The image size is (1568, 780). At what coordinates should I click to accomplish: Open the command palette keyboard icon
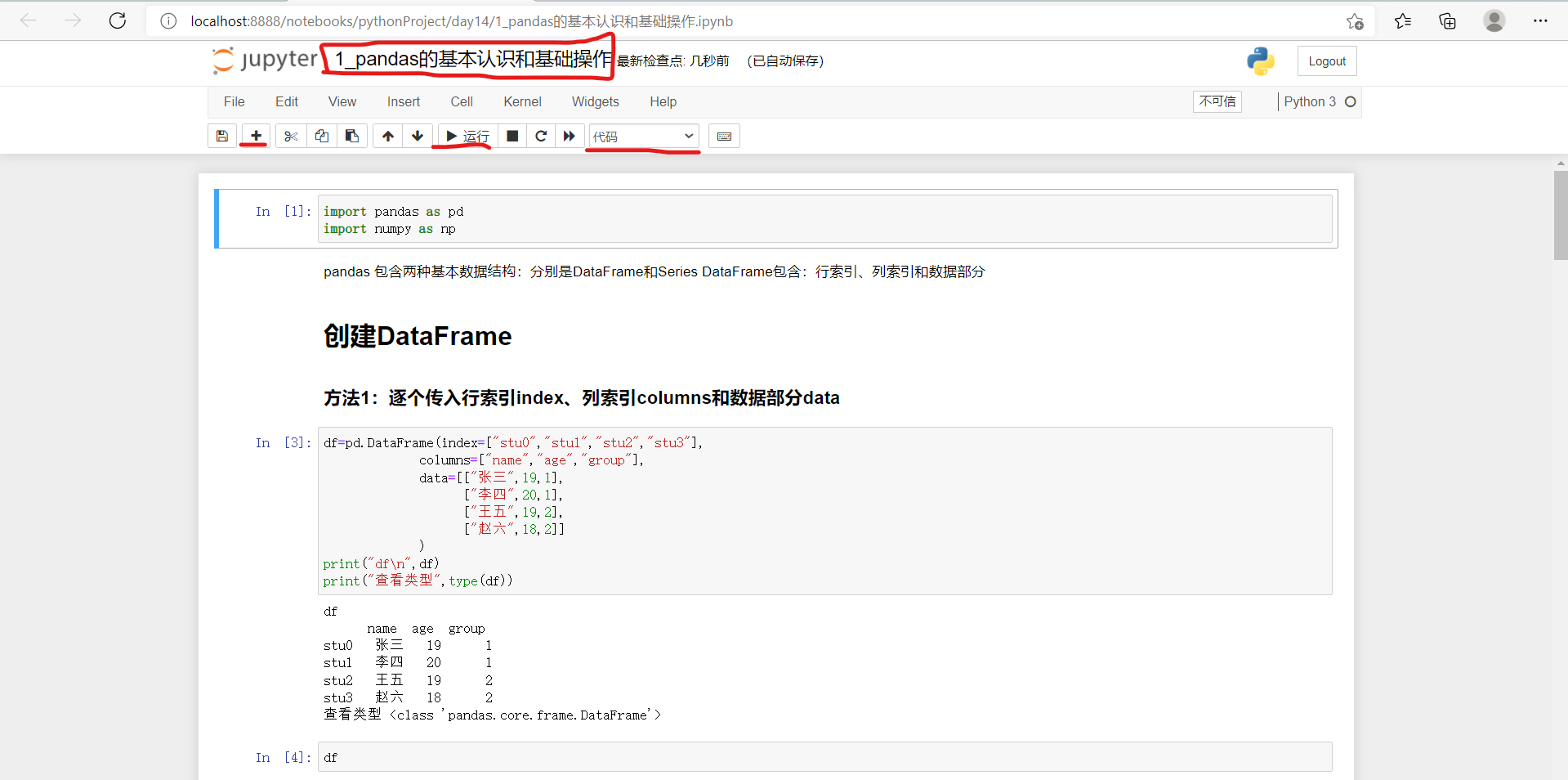click(x=724, y=136)
